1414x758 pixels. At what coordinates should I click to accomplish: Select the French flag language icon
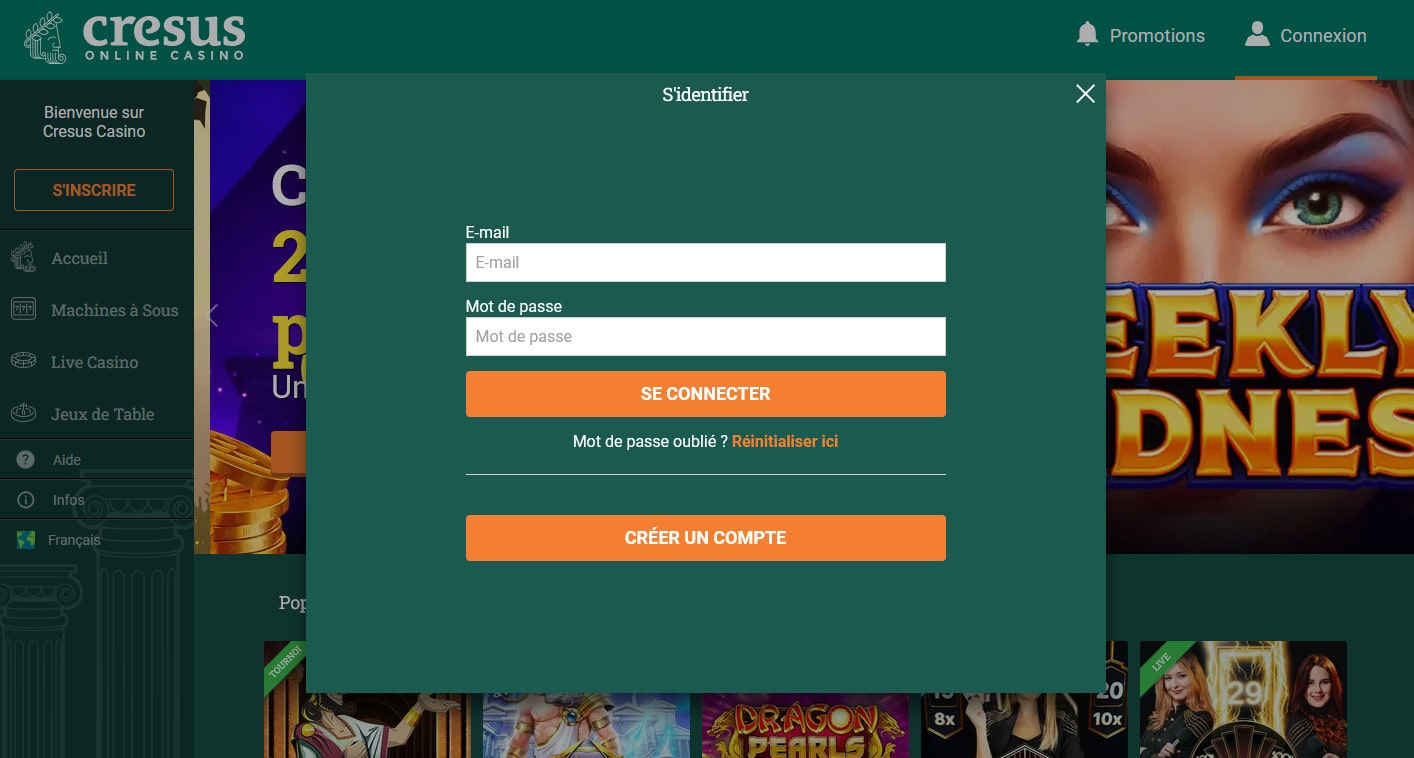[x=25, y=539]
